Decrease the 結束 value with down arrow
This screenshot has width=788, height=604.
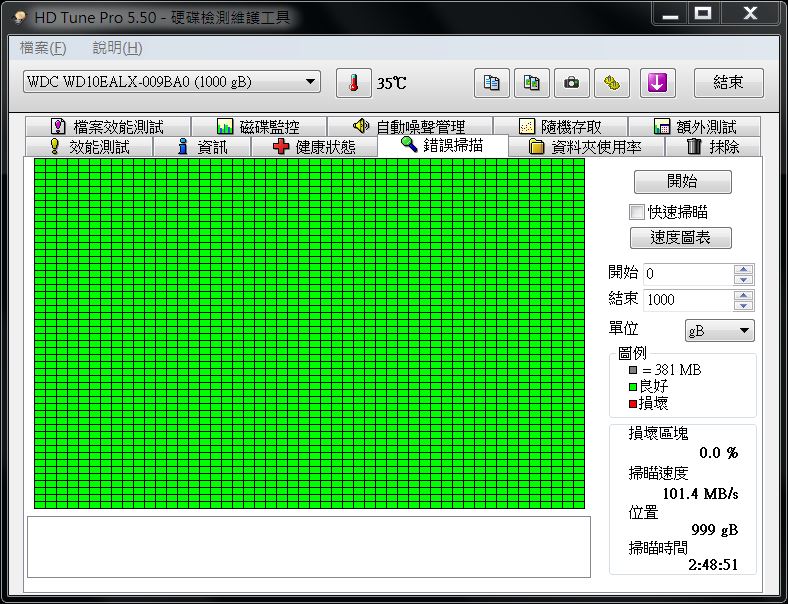743,306
